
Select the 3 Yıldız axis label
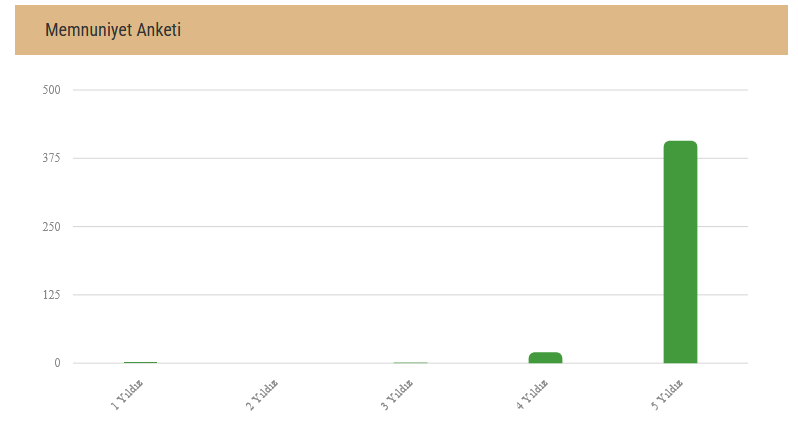pos(396,395)
